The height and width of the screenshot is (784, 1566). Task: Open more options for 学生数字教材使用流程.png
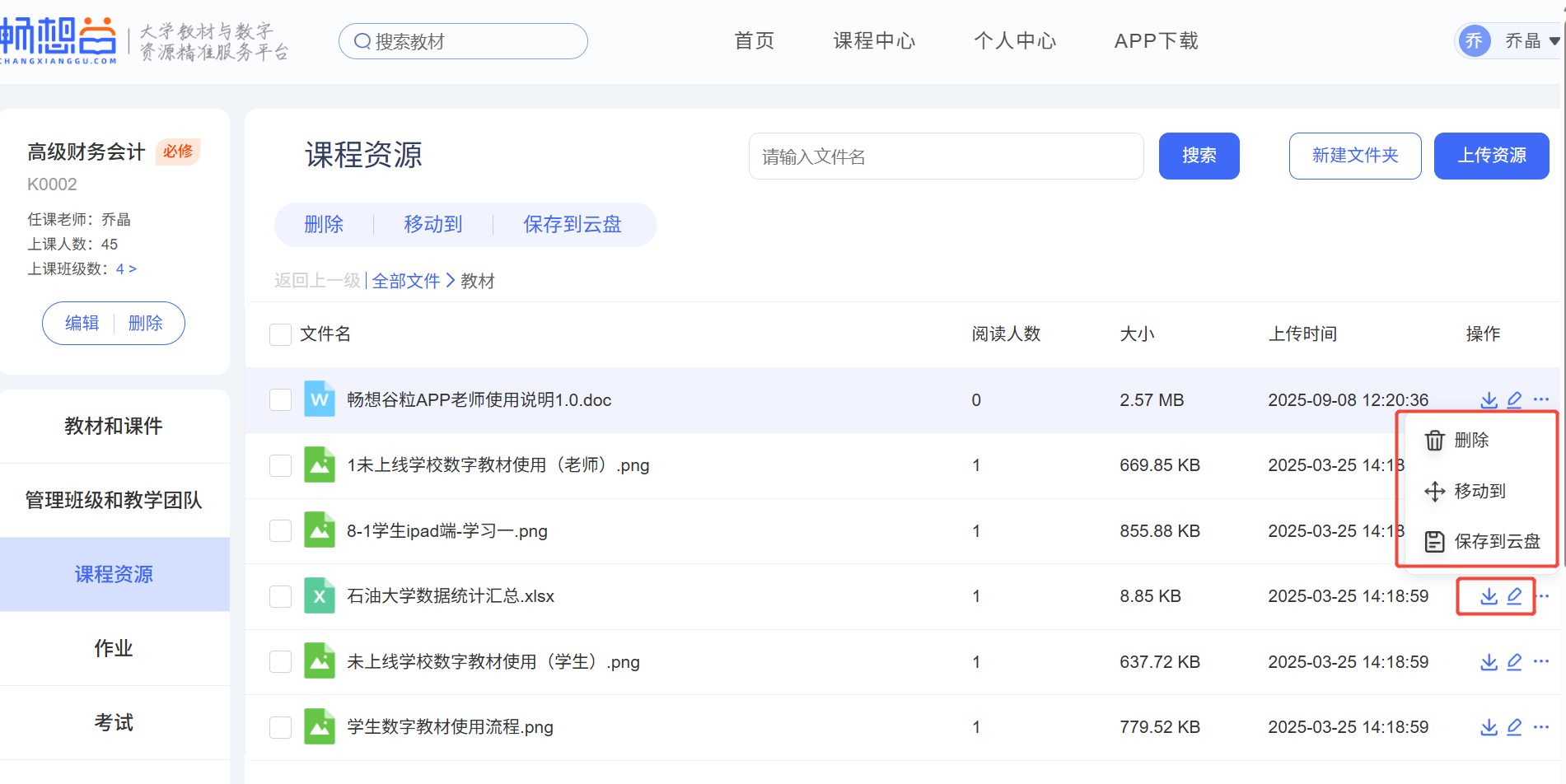click(x=1541, y=727)
